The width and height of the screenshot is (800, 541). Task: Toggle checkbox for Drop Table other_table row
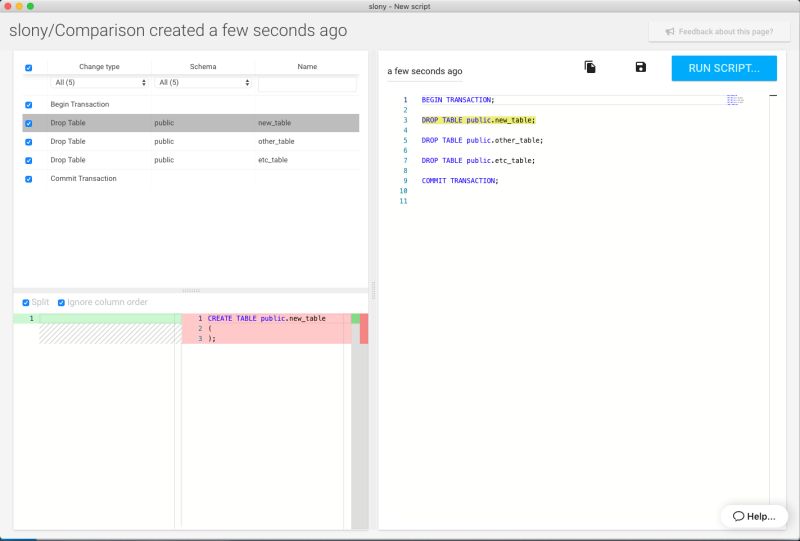pyautogui.click(x=29, y=142)
